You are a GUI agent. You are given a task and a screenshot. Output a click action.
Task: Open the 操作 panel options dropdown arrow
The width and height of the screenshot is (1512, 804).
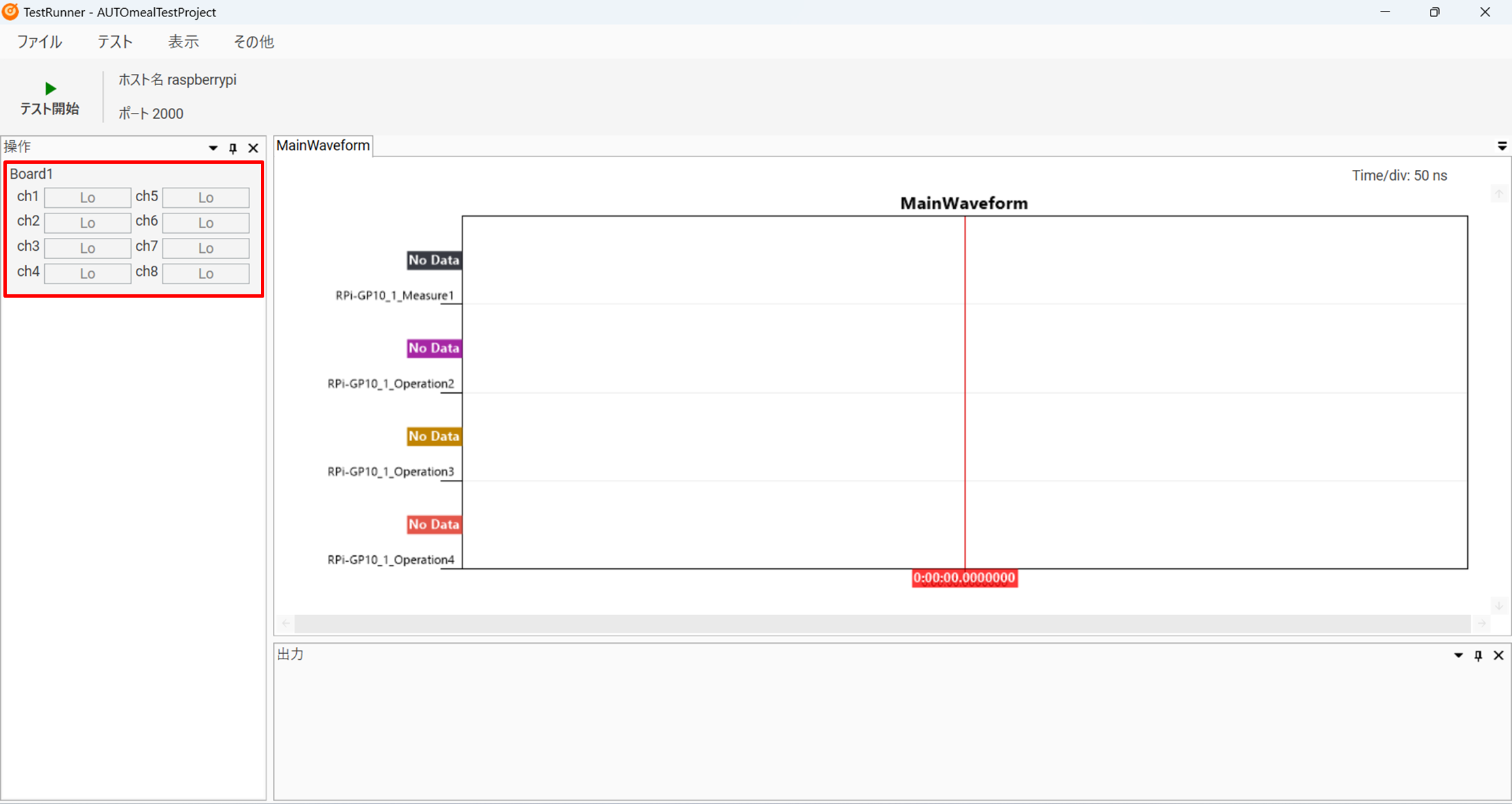213,148
